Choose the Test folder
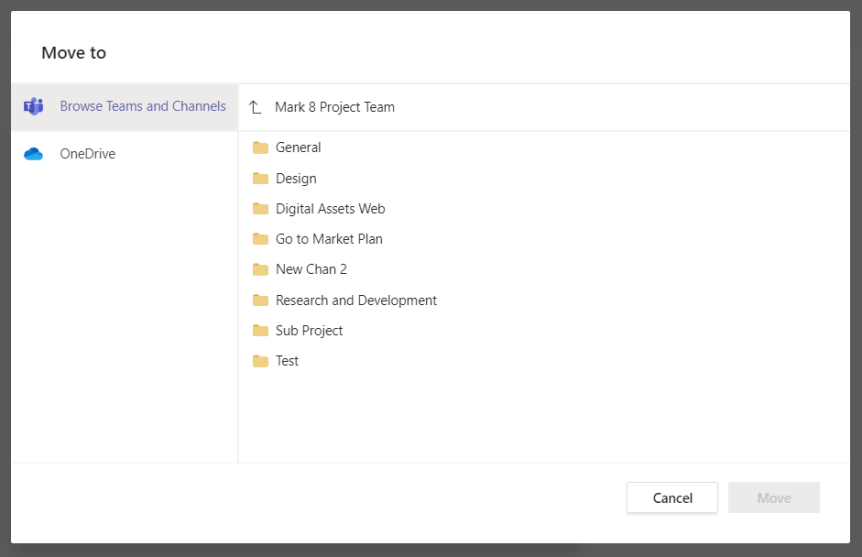The width and height of the screenshot is (862, 557). coord(287,361)
